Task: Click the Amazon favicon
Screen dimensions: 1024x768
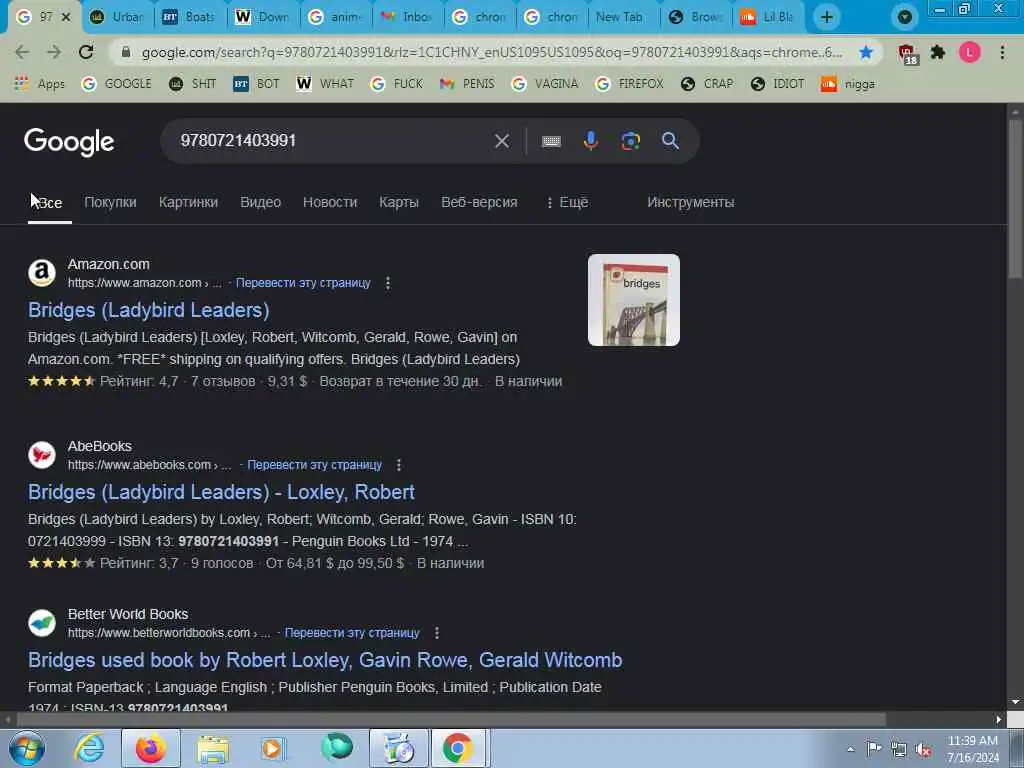Action: pos(42,273)
